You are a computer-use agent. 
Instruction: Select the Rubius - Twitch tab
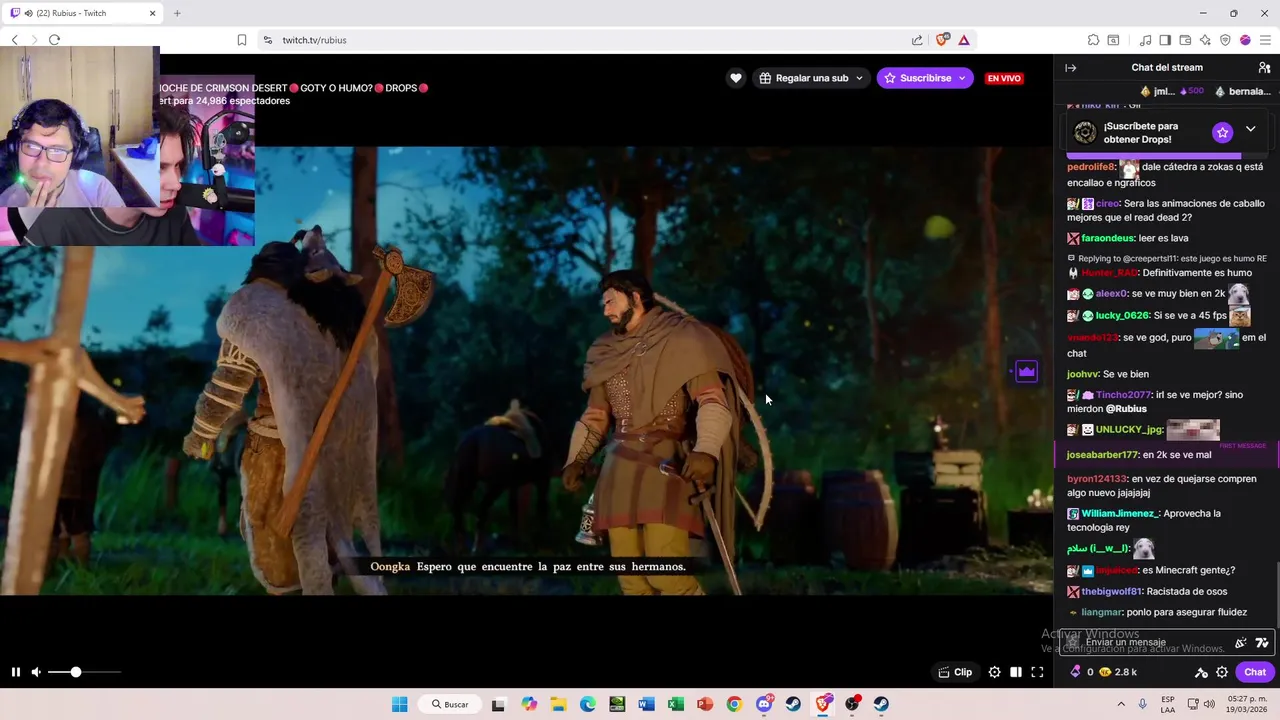pyautogui.click(x=82, y=13)
